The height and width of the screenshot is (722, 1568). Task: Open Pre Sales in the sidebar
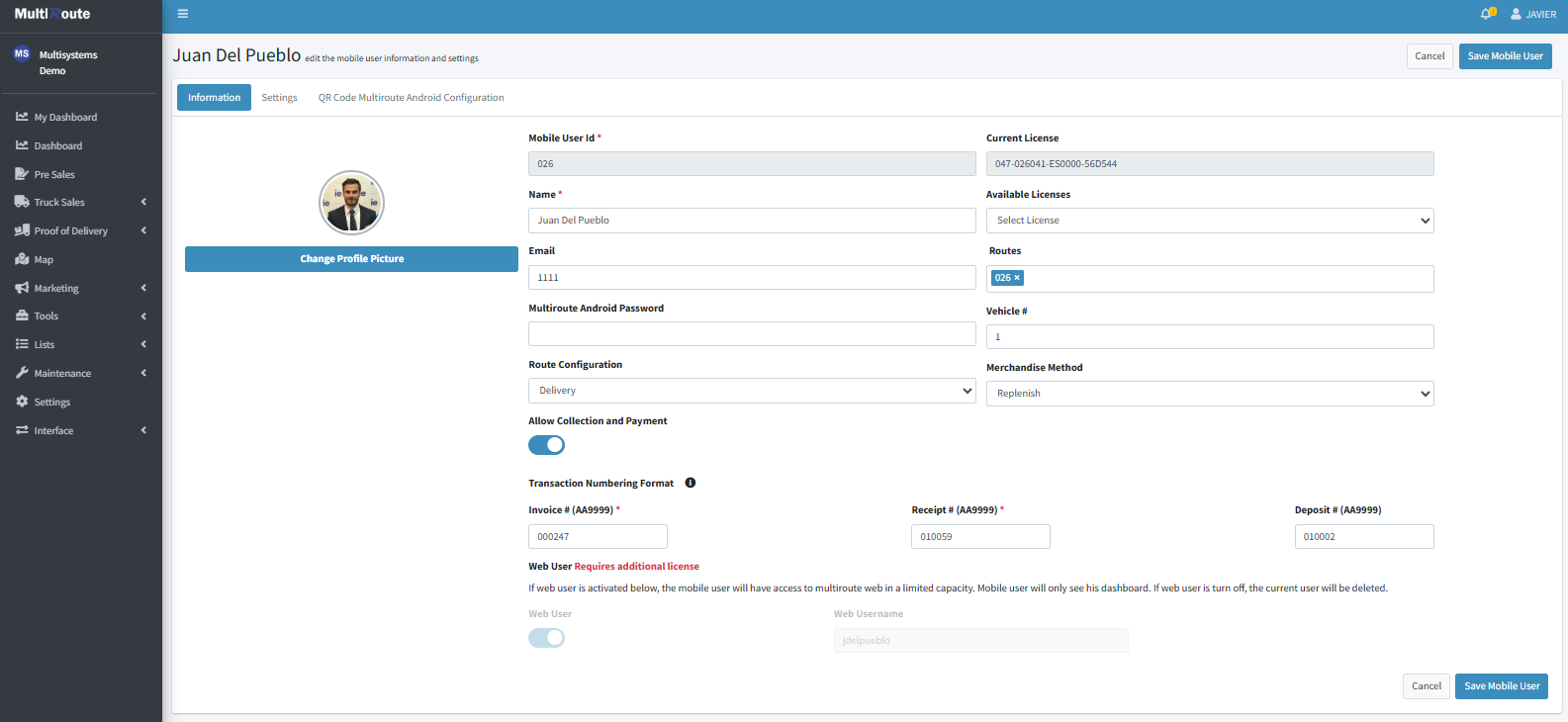(54, 174)
